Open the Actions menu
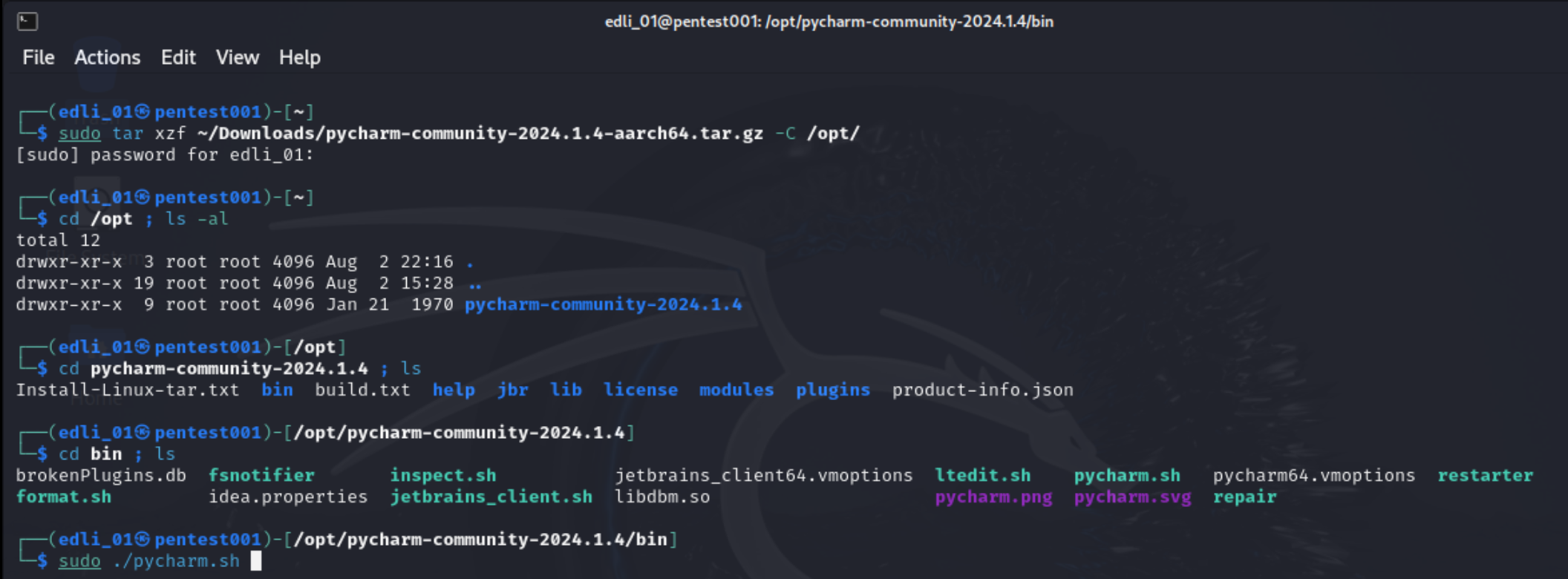The image size is (1568, 579). [107, 58]
